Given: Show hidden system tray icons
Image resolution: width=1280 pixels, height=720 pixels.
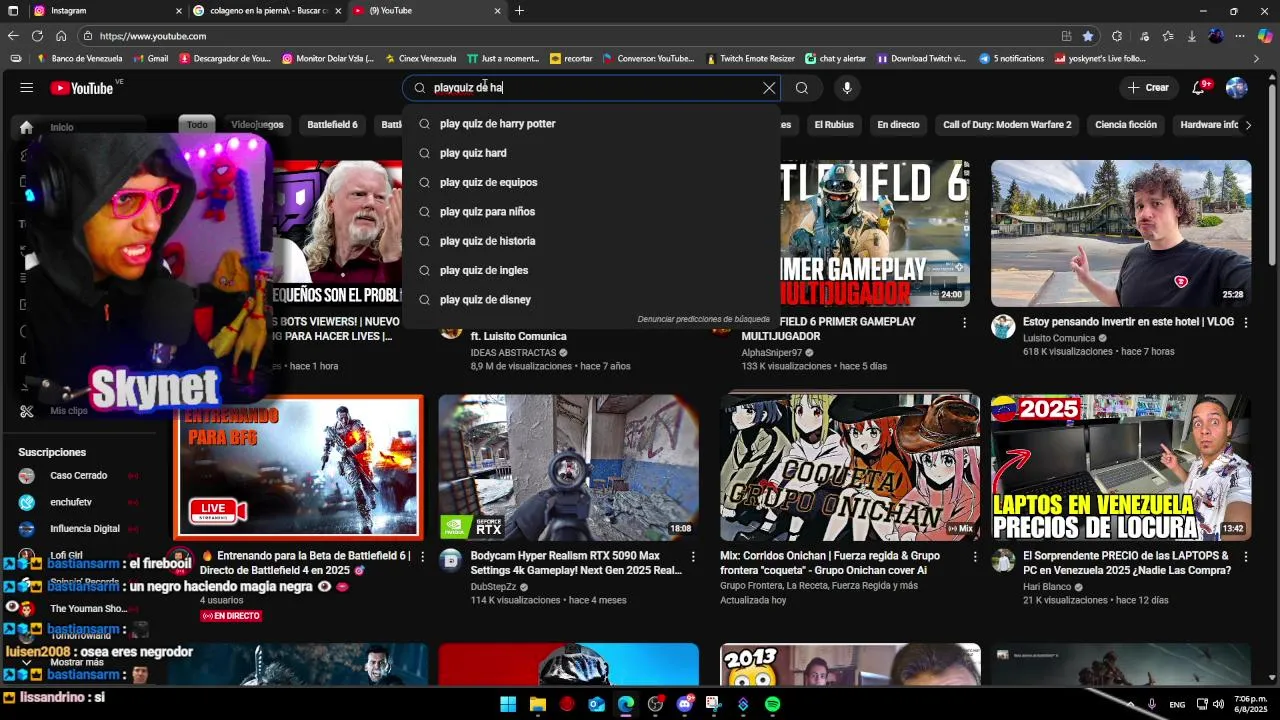Looking at the screenshot, I should pos(1130,704).
